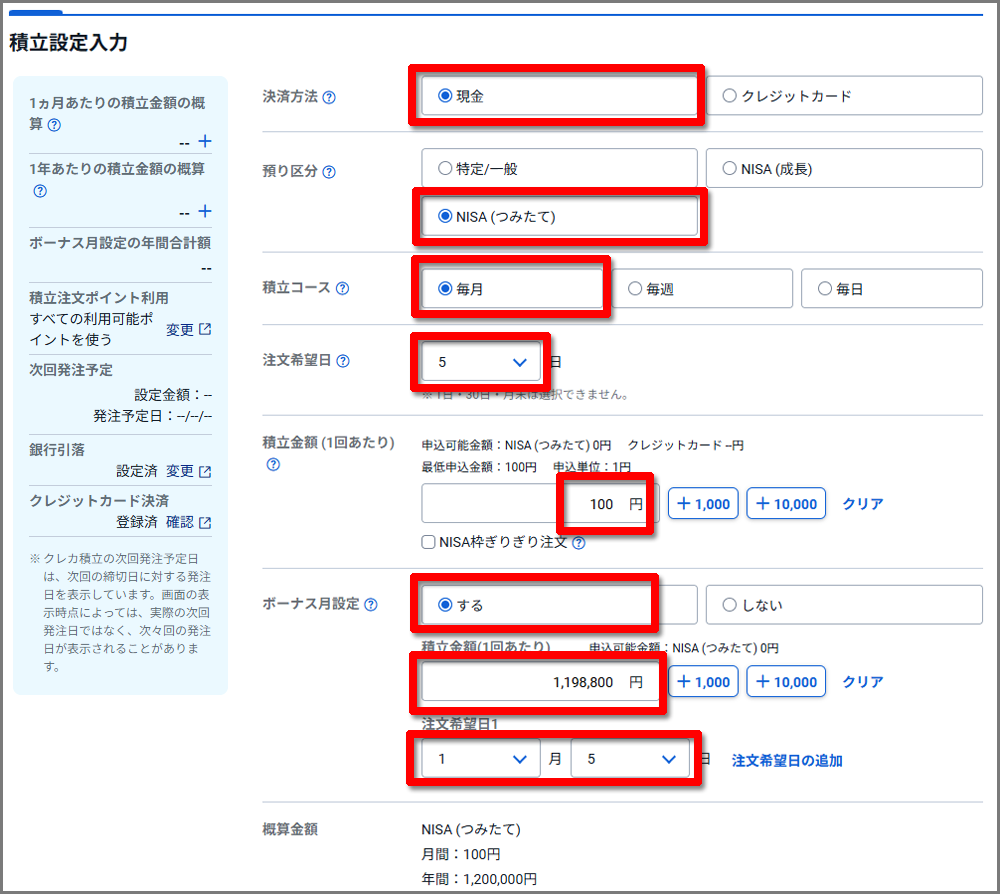Expand the plus next to 1年あたりの積立金額
1000x894 pixels.
(205, 211)
